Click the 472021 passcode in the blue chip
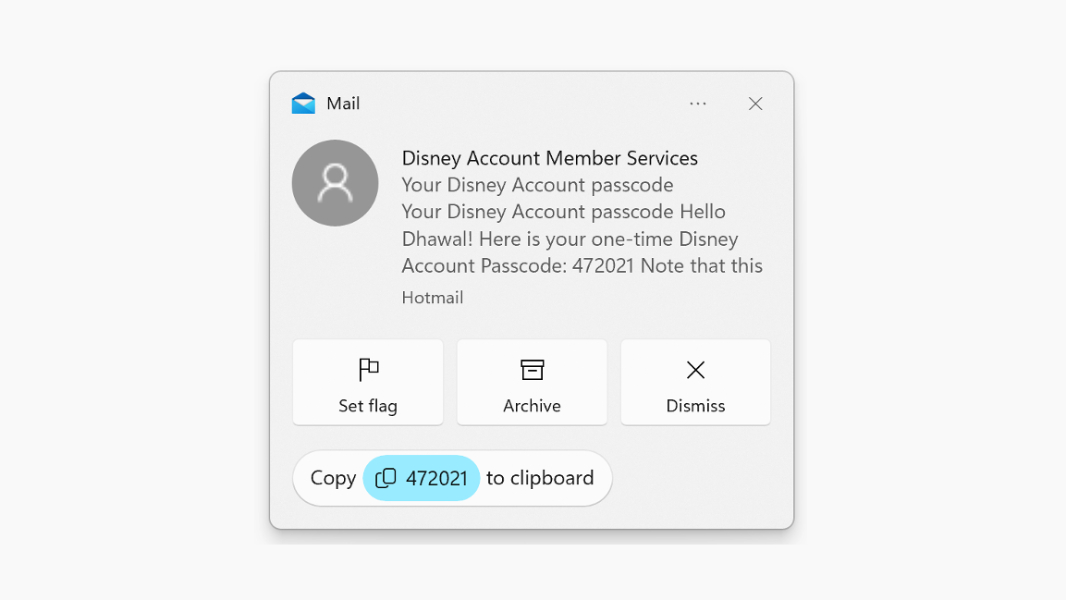This screenshot has width=1066, height=600. [x=437, y=478]
